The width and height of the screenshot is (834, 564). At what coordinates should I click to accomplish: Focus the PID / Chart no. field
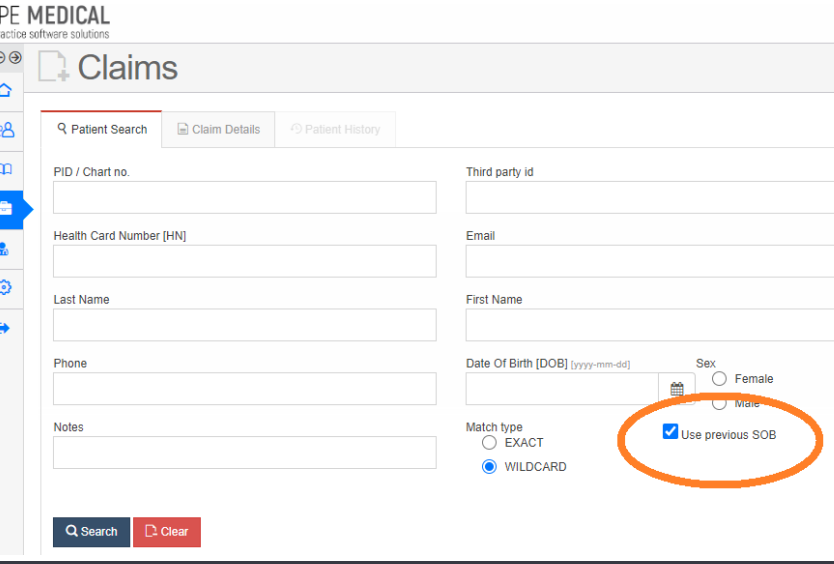tap(245, 197)
